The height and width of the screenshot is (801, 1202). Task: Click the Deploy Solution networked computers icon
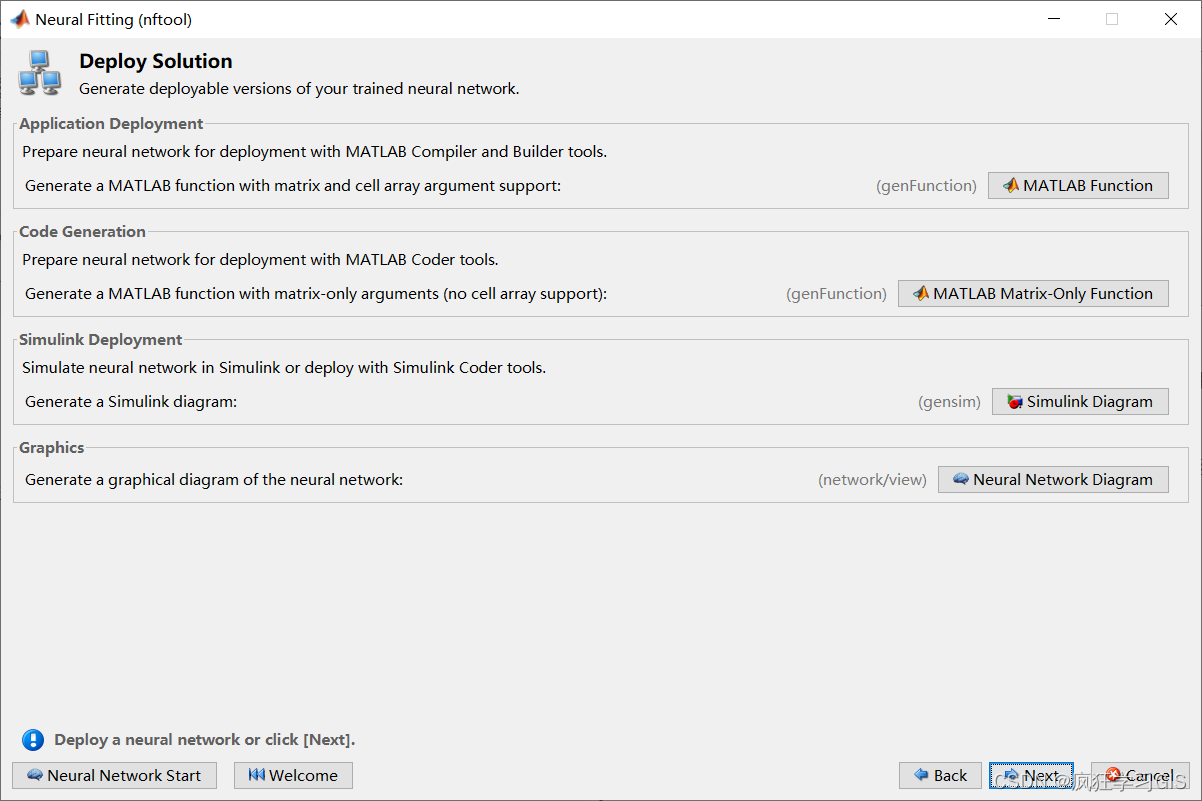pos(40,73)
